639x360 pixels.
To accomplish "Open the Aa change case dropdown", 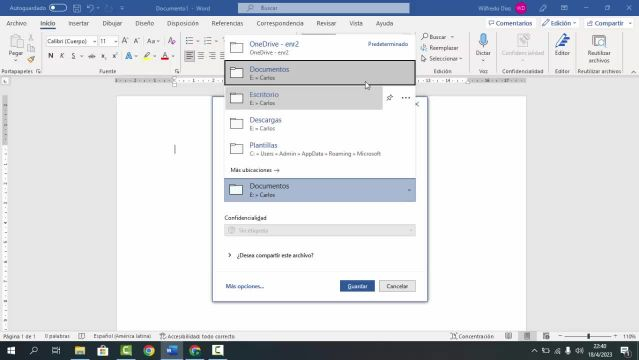I will pos(153,41).
